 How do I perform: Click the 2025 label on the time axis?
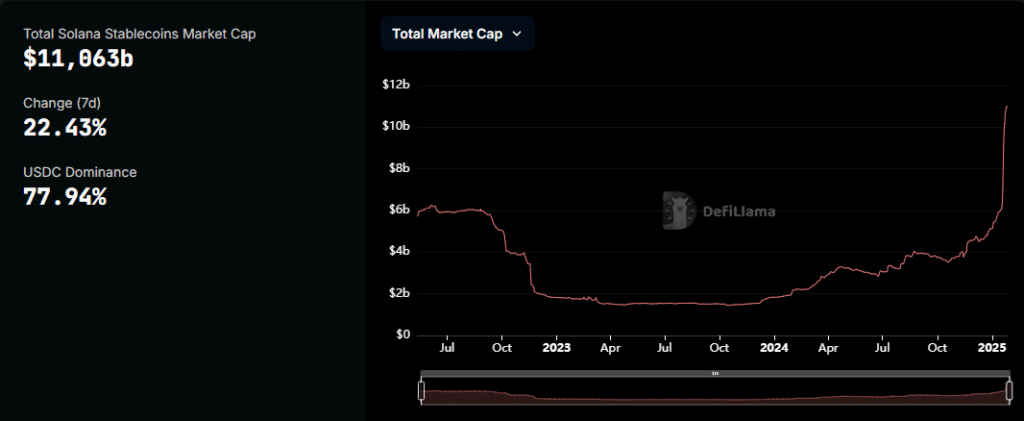(992, 348)
